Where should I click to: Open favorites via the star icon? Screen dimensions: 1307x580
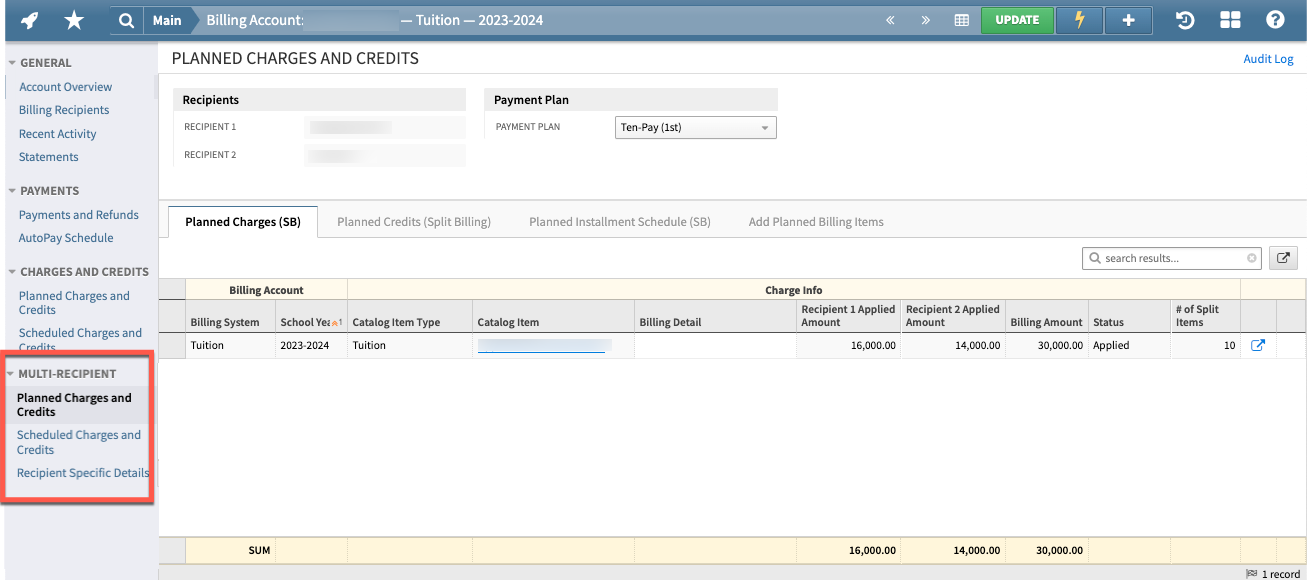coord(74,20)
